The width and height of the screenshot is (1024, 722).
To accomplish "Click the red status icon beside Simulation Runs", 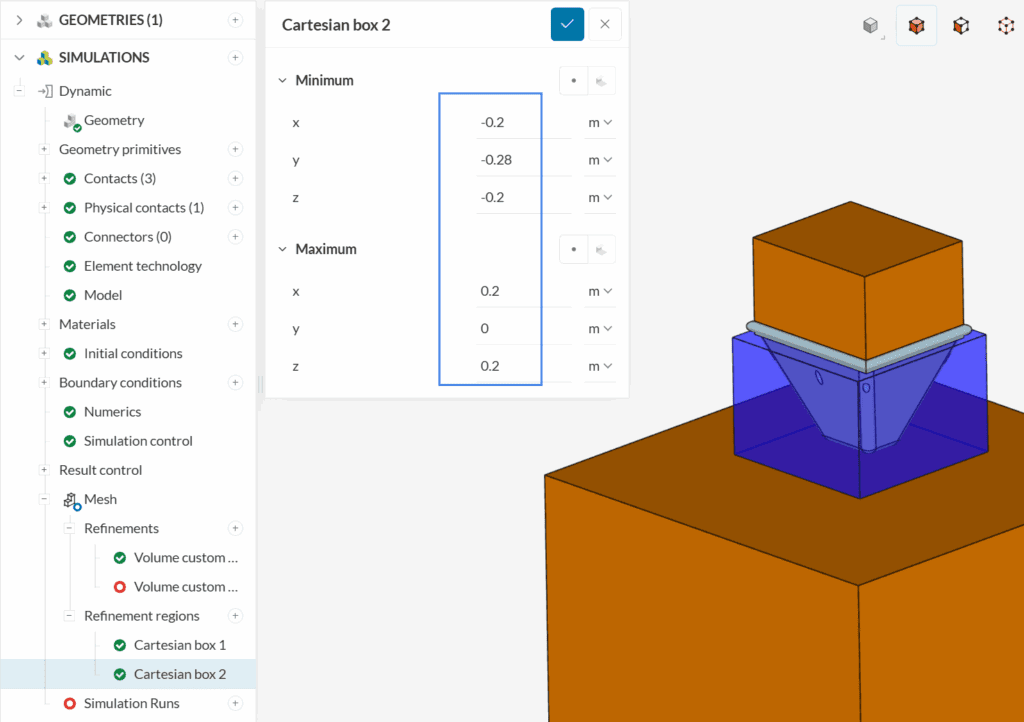I will point(69,703).
